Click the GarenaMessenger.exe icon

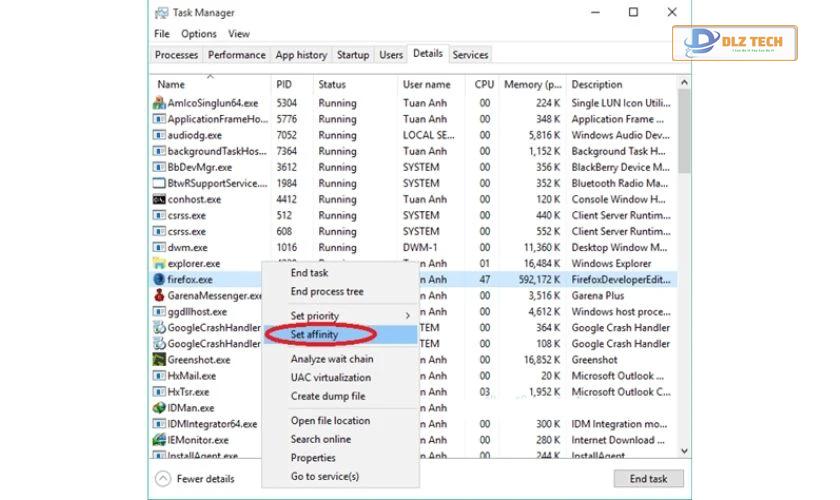tap(159, 295)
